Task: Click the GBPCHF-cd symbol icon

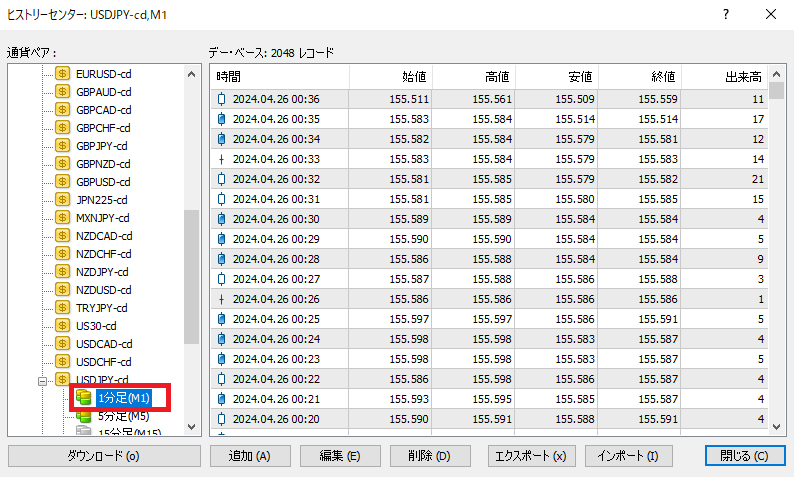Action: pos(62,128)
